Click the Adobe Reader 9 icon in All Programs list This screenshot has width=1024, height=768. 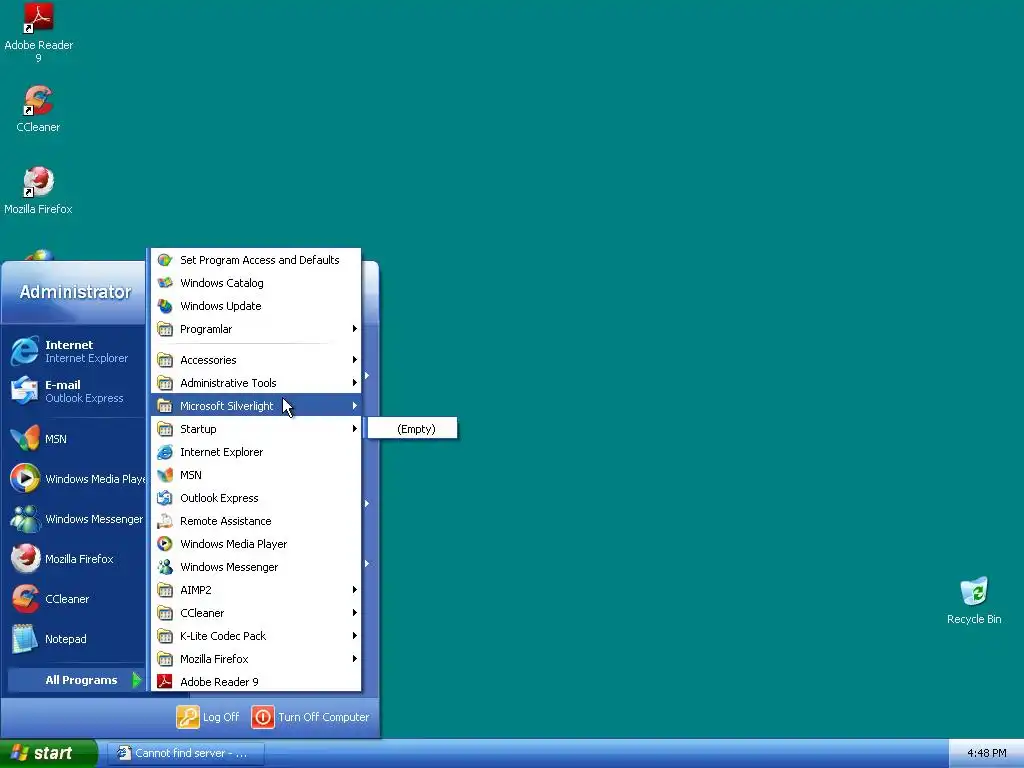click(x=165, y=682)
